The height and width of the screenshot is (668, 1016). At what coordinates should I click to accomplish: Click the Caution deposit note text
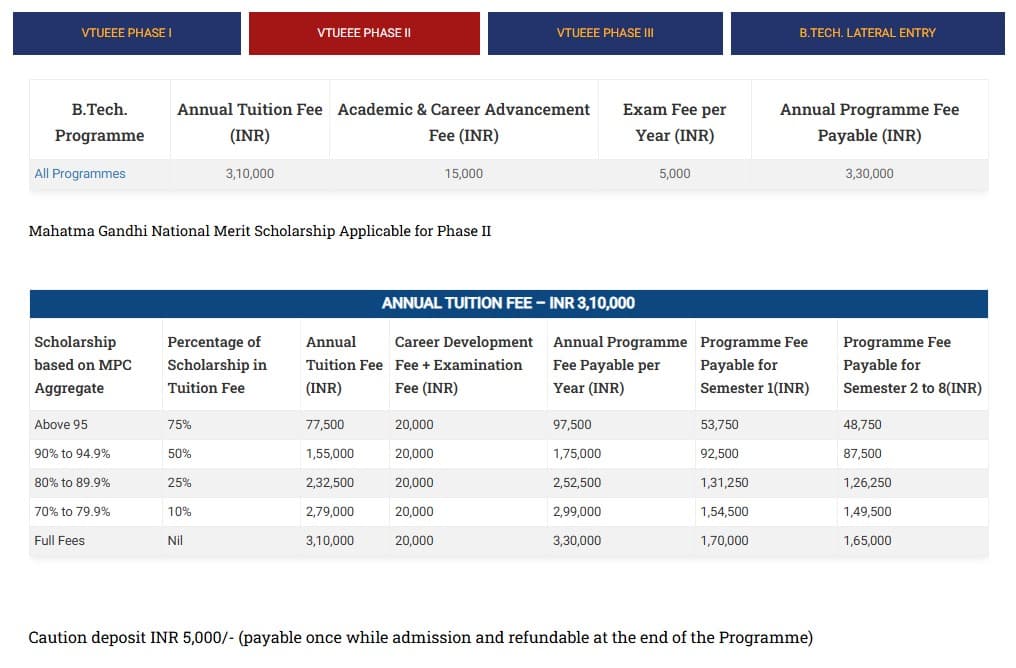pos(420,637)
